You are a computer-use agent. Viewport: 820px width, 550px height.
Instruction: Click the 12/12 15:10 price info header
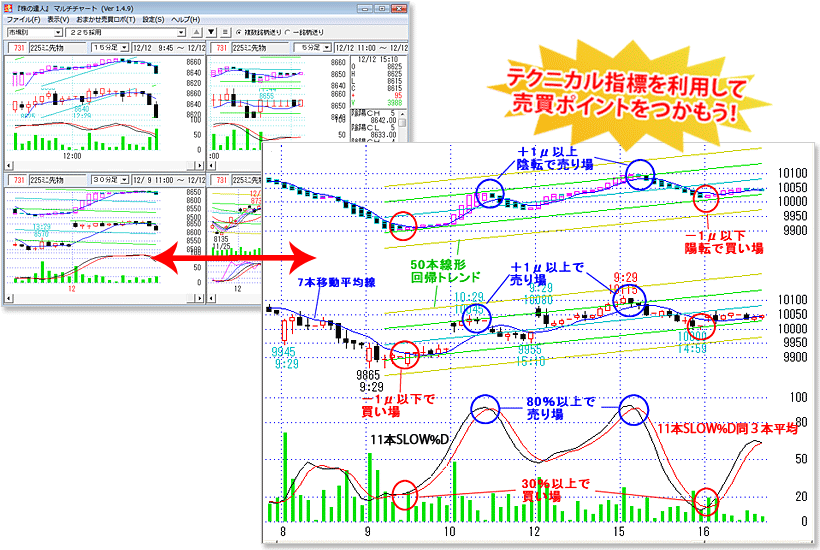tap(378, 60)
